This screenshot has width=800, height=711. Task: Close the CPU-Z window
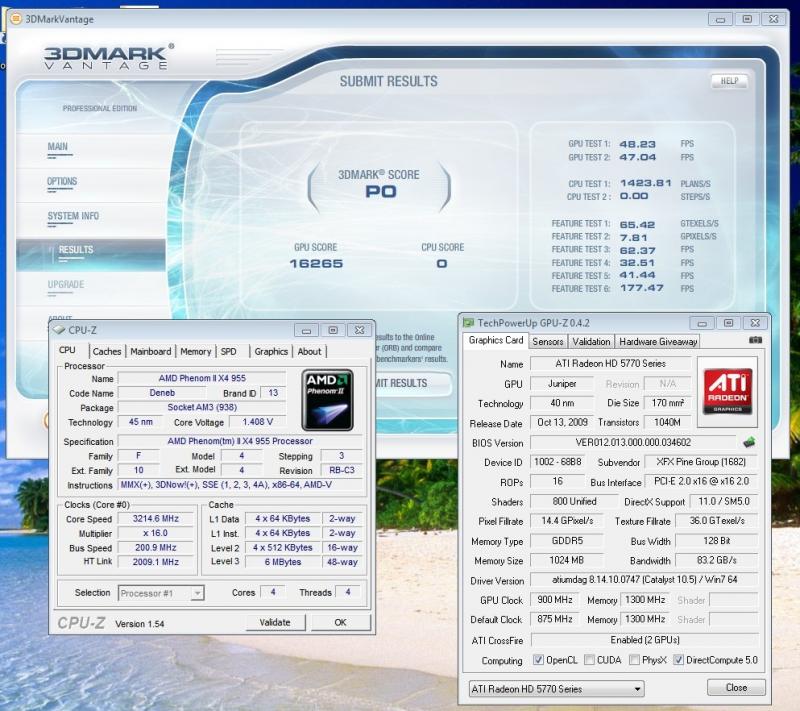point(359,331)
